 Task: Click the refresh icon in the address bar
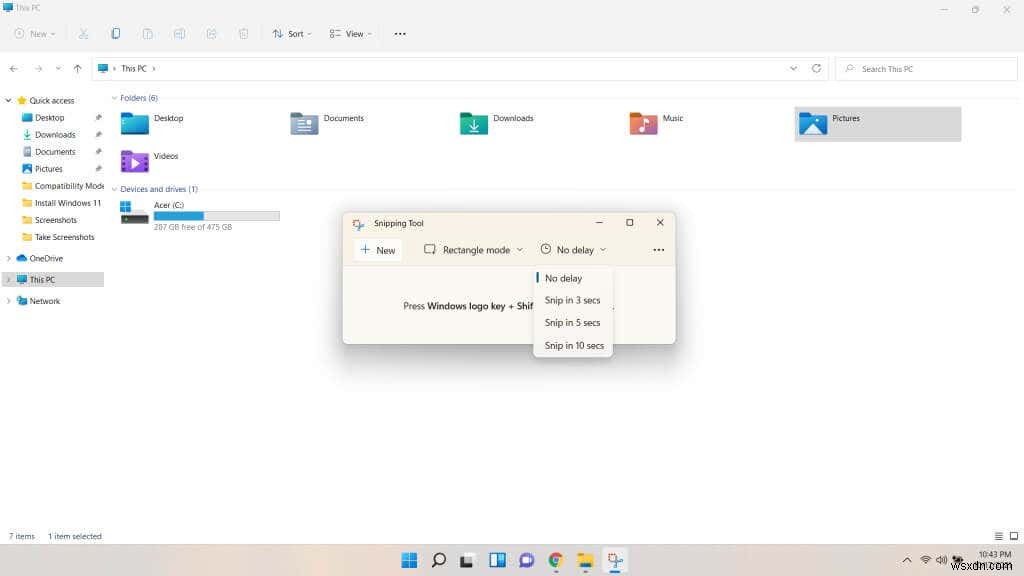point(816,68)
